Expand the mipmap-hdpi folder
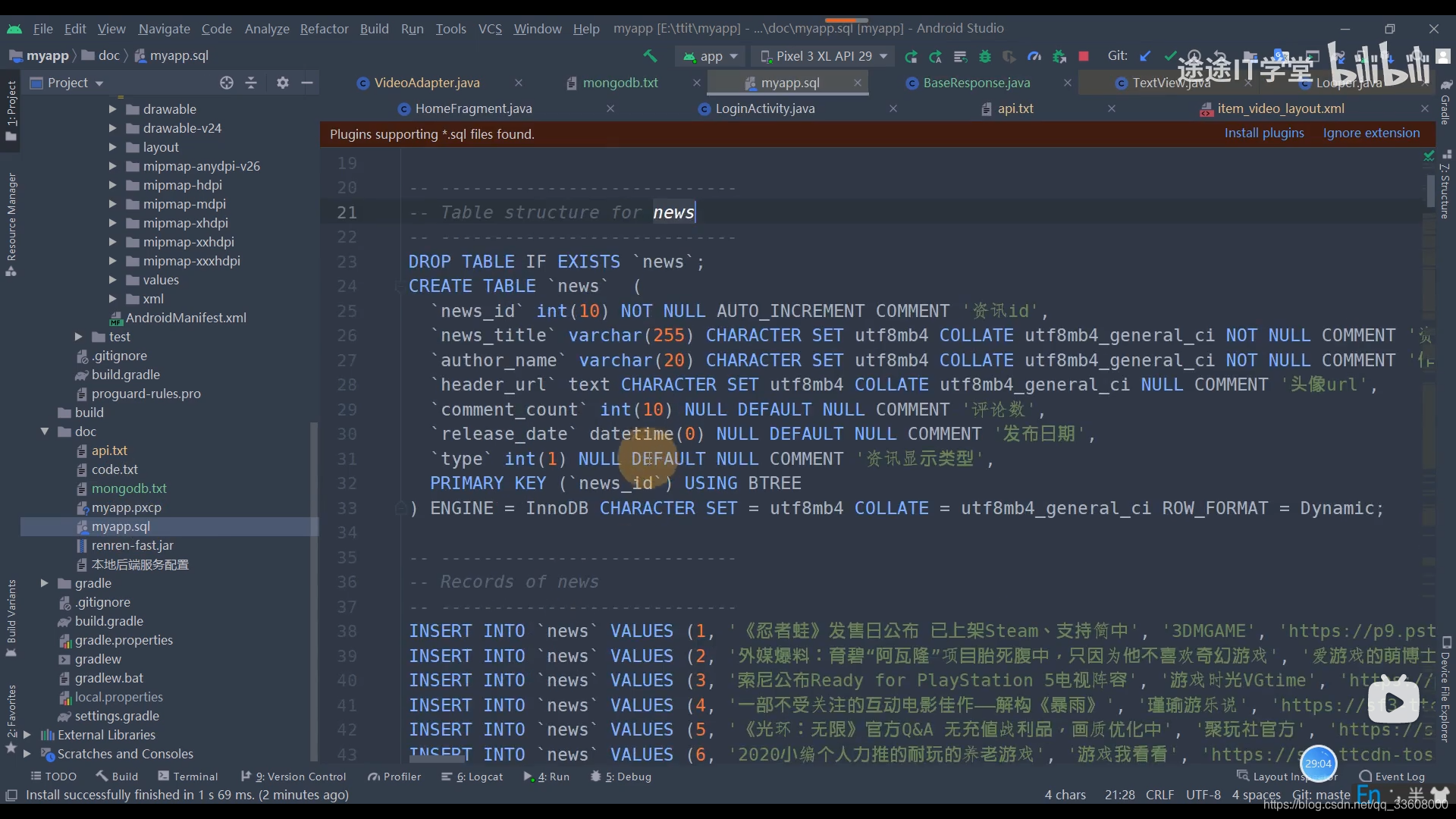This screenshot has height=819, width=1456. click(x=112, y=185)
